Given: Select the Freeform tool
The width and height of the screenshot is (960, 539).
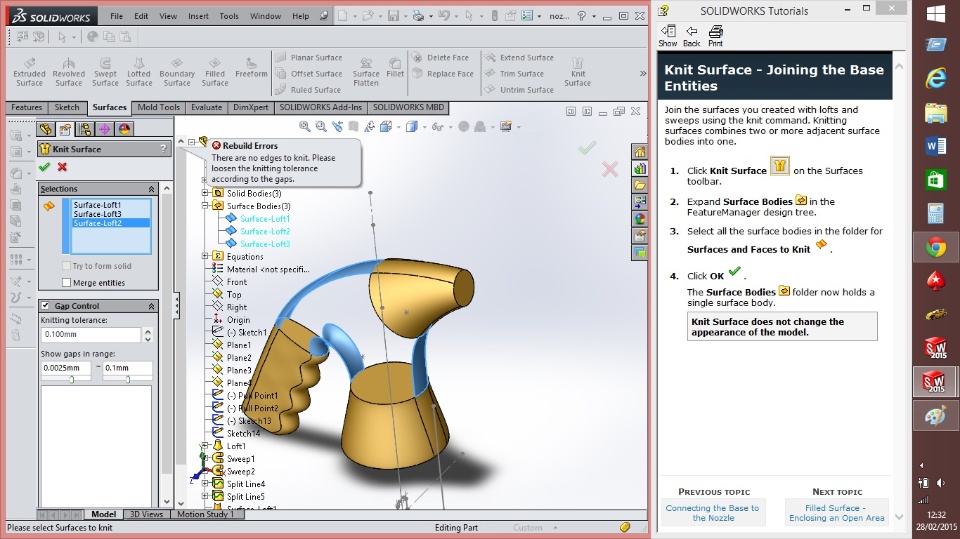Looking at the screenshot, I should pos(251,68).
